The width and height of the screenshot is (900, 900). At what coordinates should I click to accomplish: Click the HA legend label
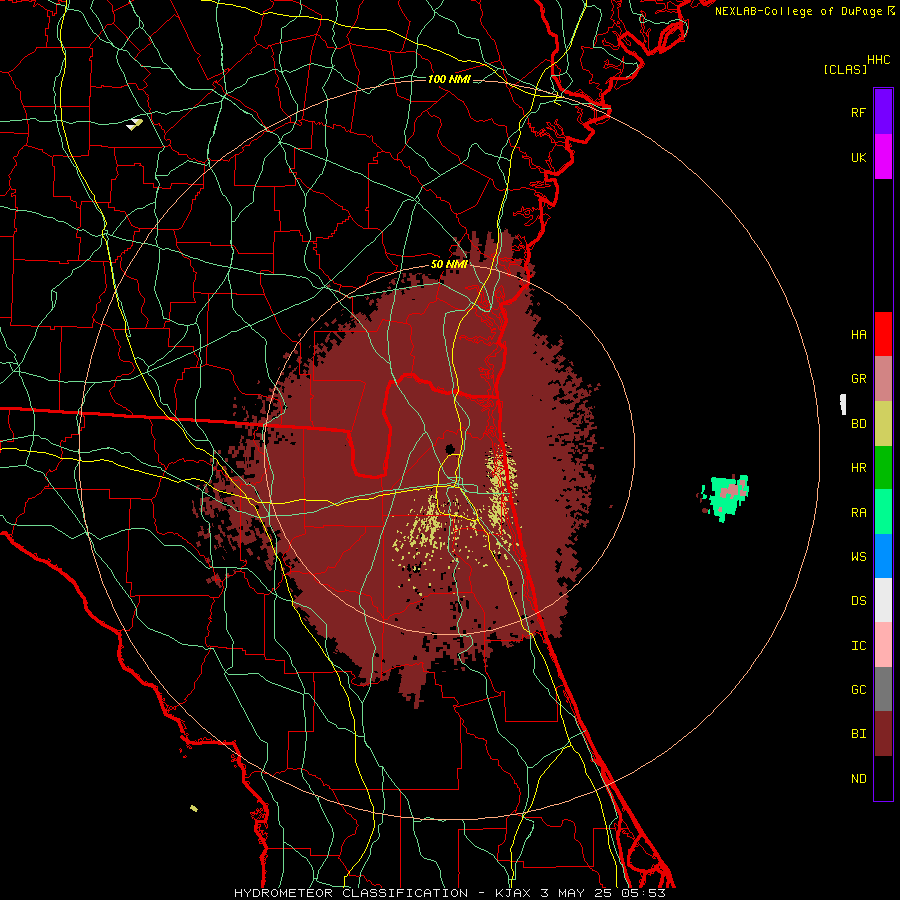(x=858, y=334)
